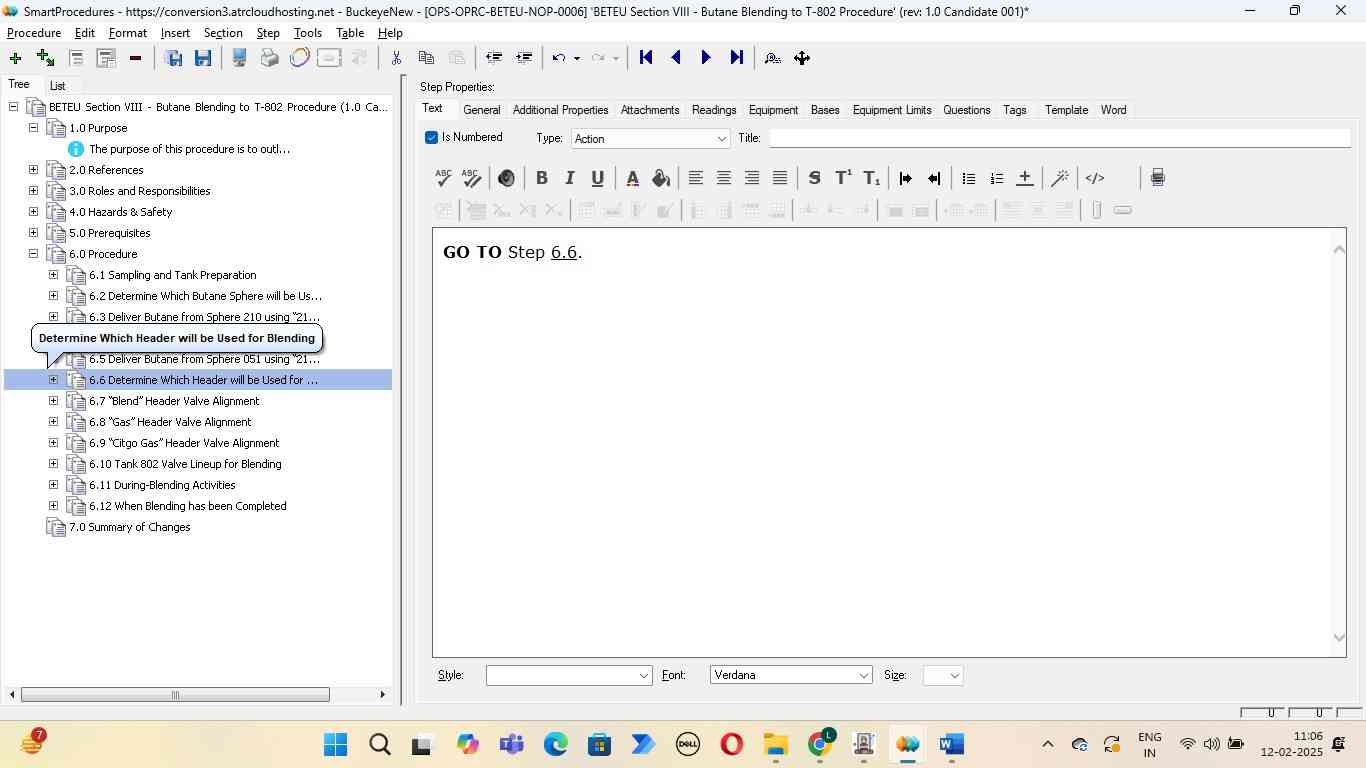
Task: Align text left in editor
Action: (x=696, y=178)
